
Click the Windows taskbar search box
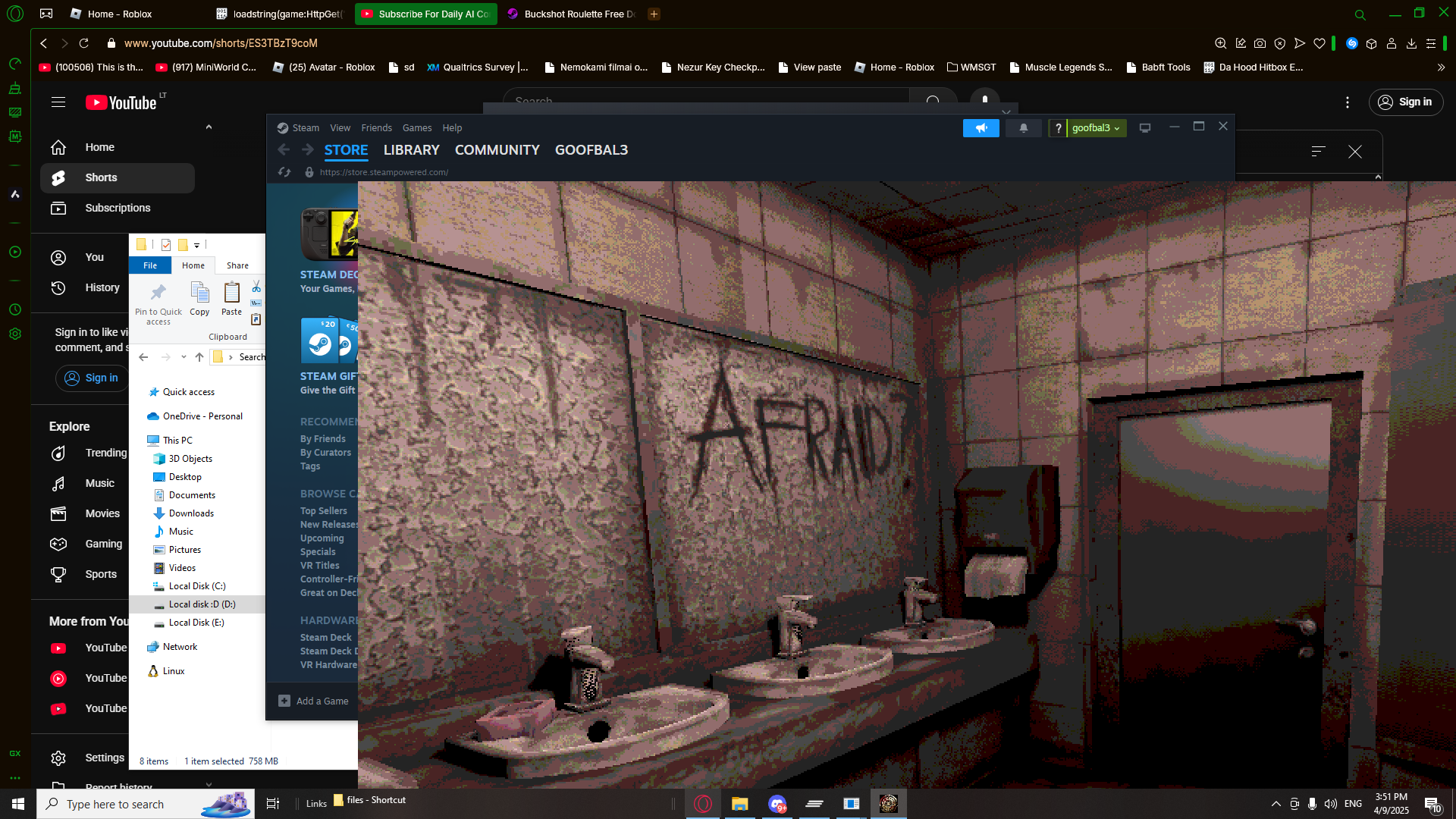coord(146,804)
